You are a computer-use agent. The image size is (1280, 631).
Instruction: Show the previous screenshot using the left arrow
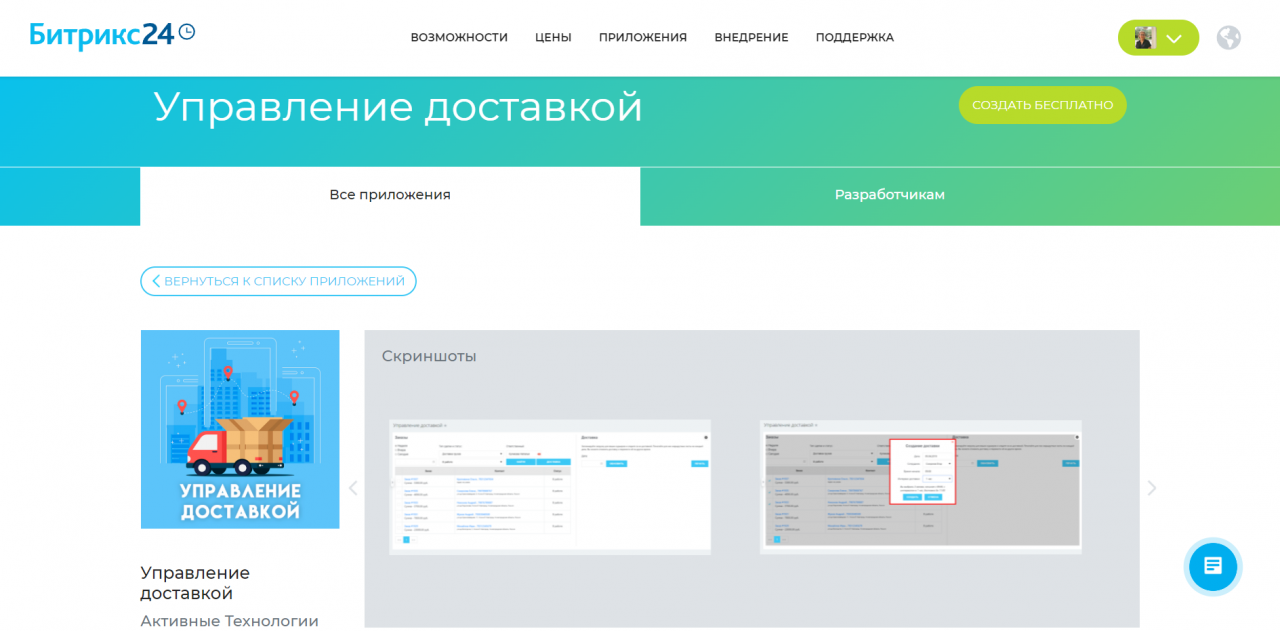pos(352,488)
